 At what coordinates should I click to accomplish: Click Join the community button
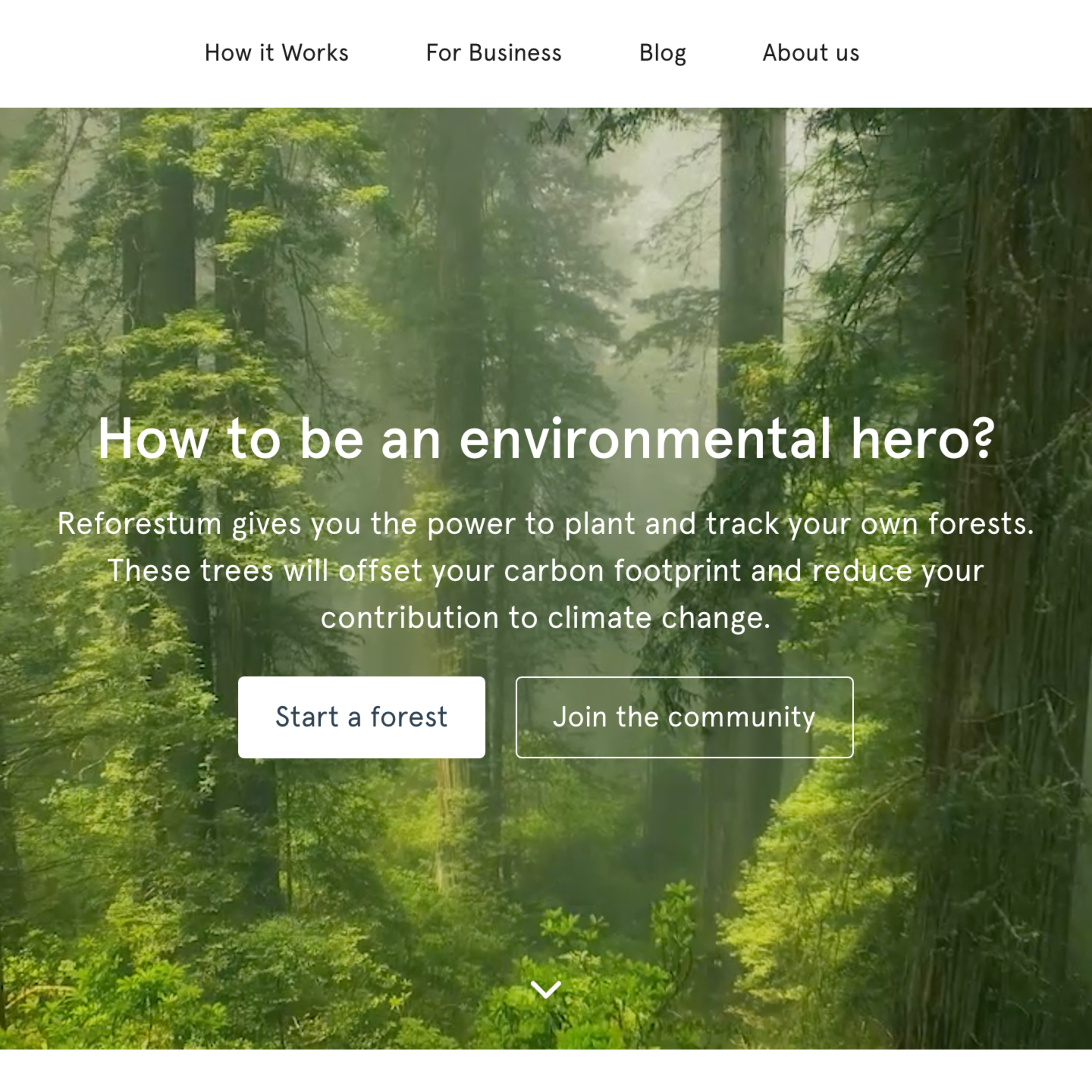(x=684, y=717)
